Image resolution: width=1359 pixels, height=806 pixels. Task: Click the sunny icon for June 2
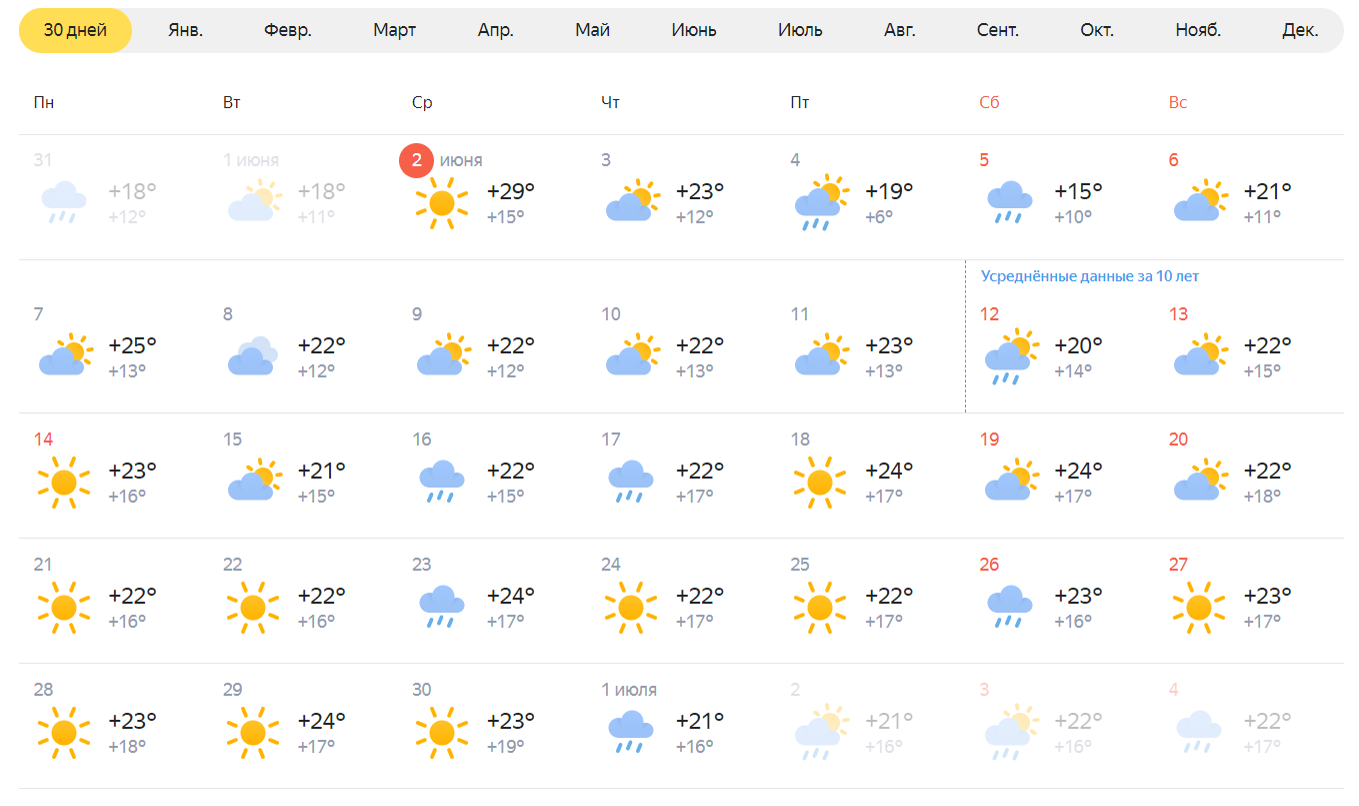pyautogui.click(x=441, y=203)
